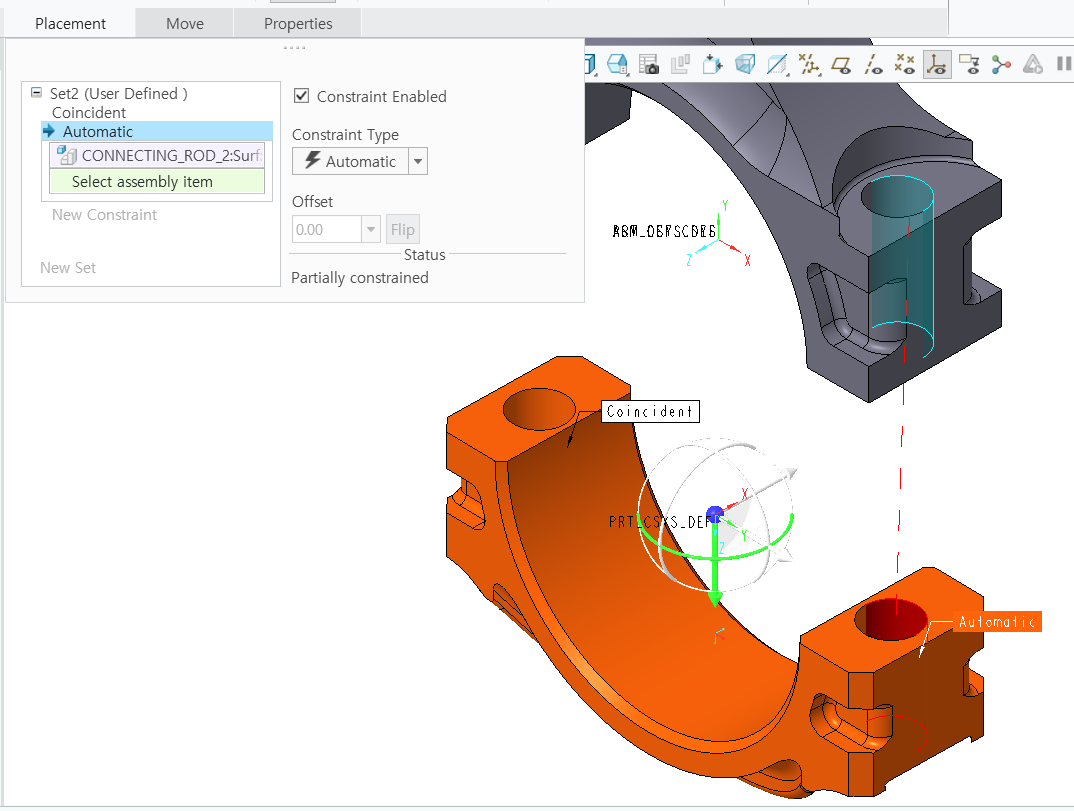Screen dimensions: 1074x811
Task: Click the lightning icon in Constraint Type
Action: pyautogui.click(x=312, y=160)
